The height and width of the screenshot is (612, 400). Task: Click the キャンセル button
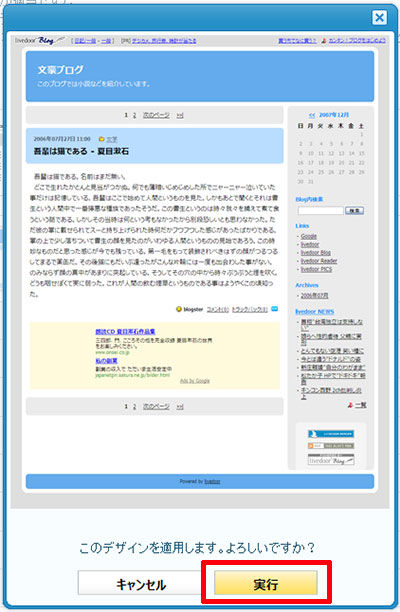coord(141,583)
